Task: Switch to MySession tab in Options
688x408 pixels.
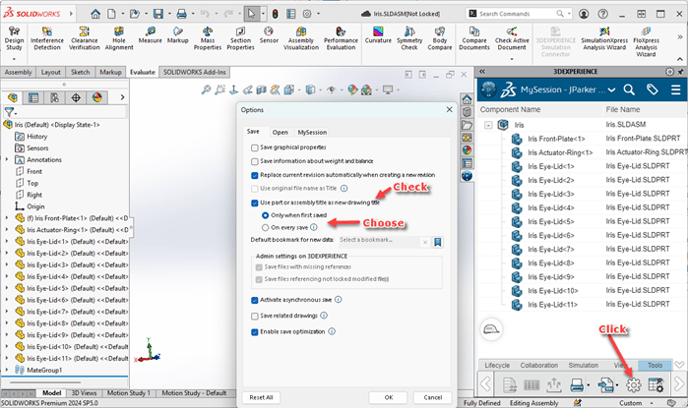Action: point(312,132)
